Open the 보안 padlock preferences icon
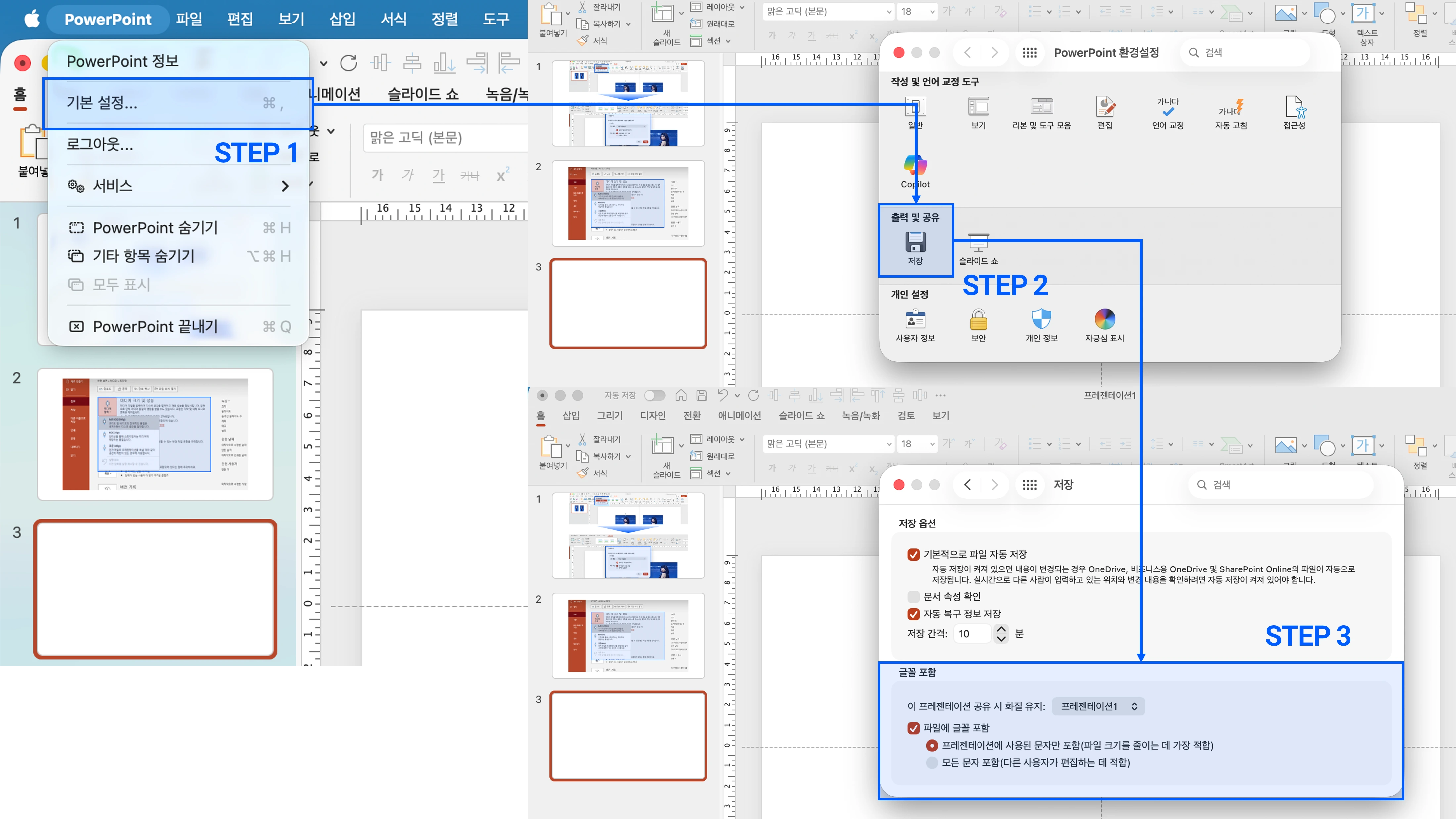 coord(978,319)
